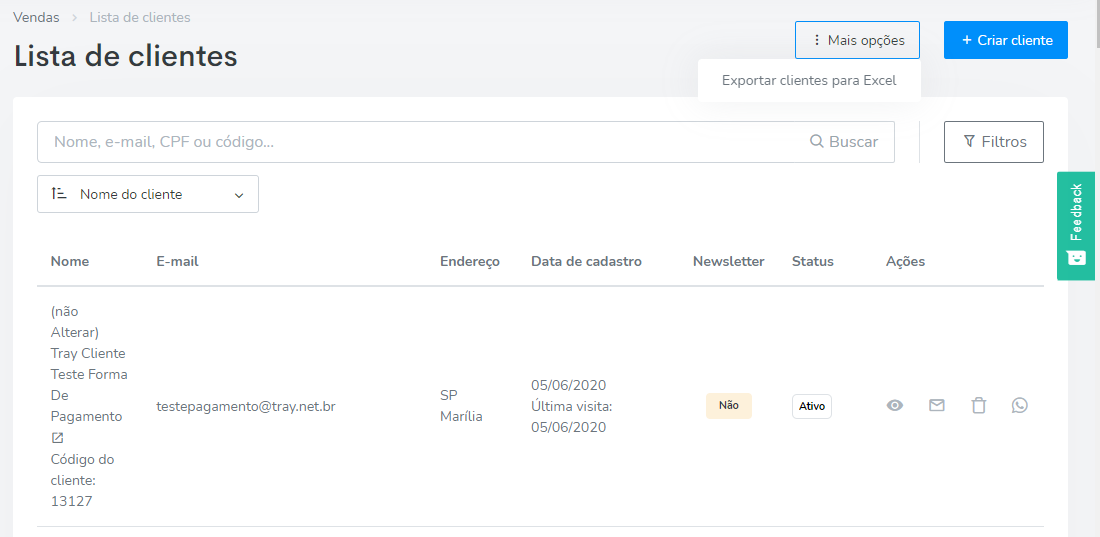Viewport: 1100px width, 537px height.
Task: Click the Endereço column header
Action: coord(470,262)
